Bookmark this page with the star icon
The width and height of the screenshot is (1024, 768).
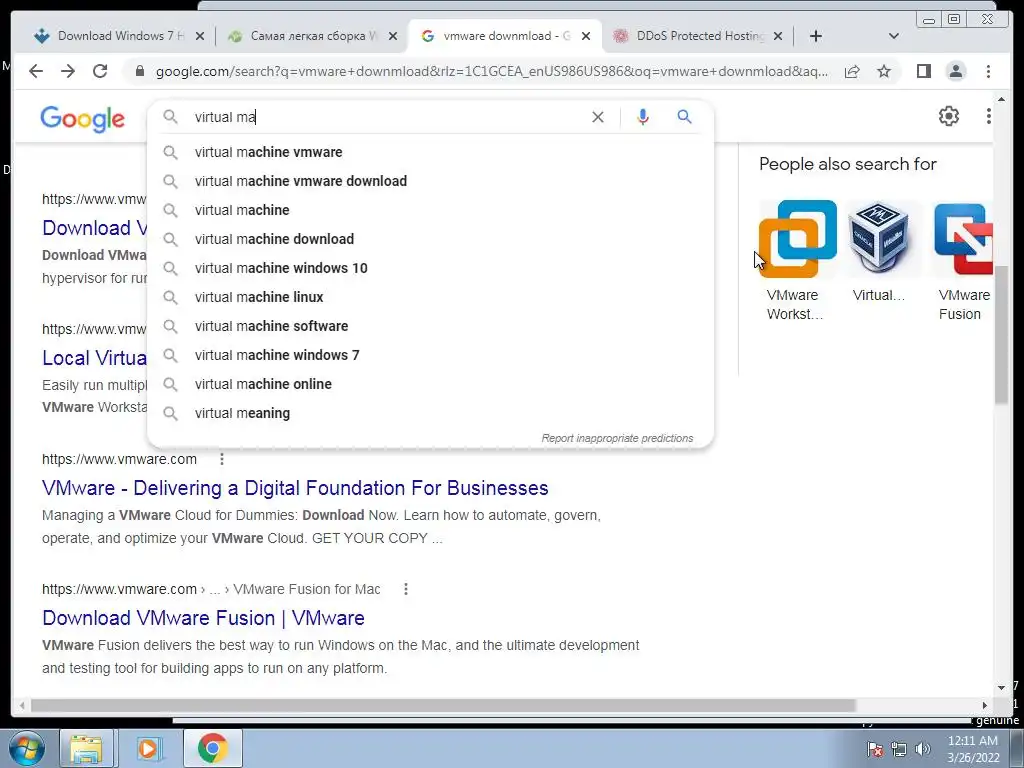[x=884, y=71]
